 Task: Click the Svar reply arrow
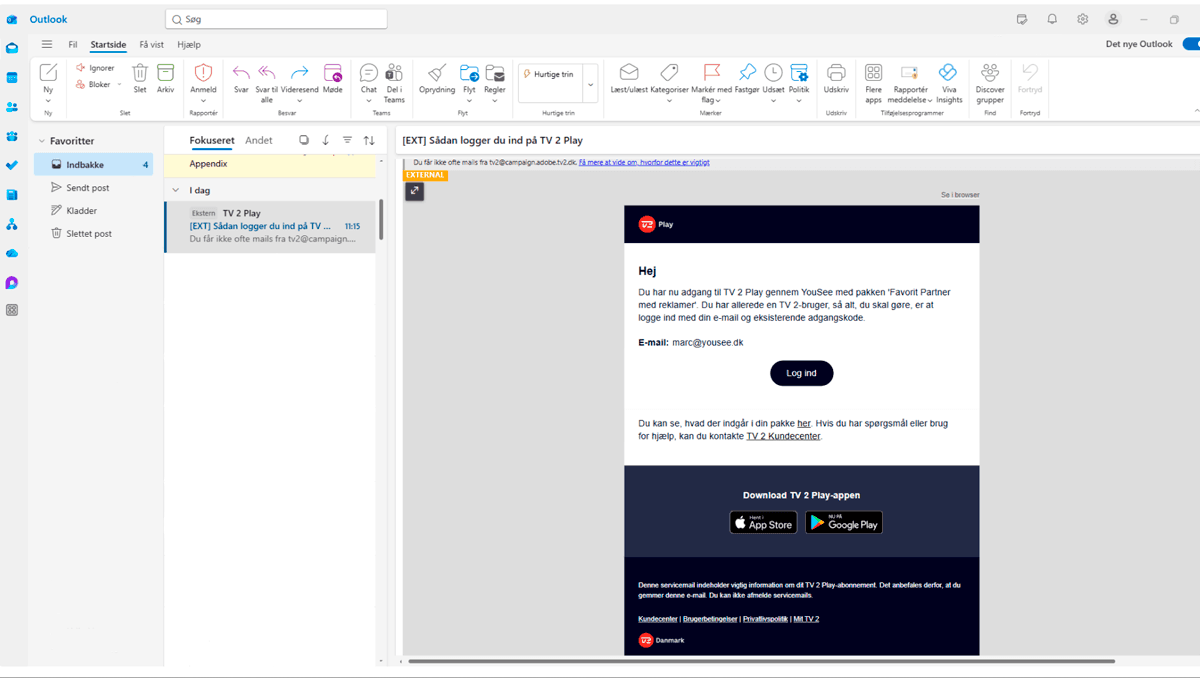(241, 74)
